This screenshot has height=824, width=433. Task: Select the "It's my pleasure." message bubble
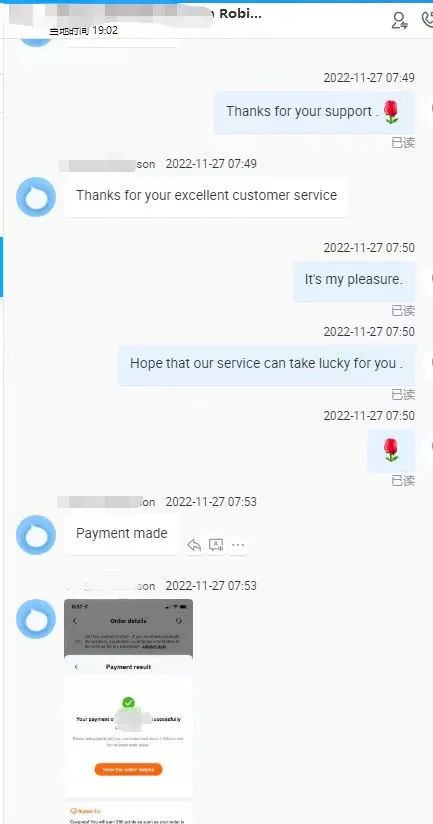coord(354,281)
